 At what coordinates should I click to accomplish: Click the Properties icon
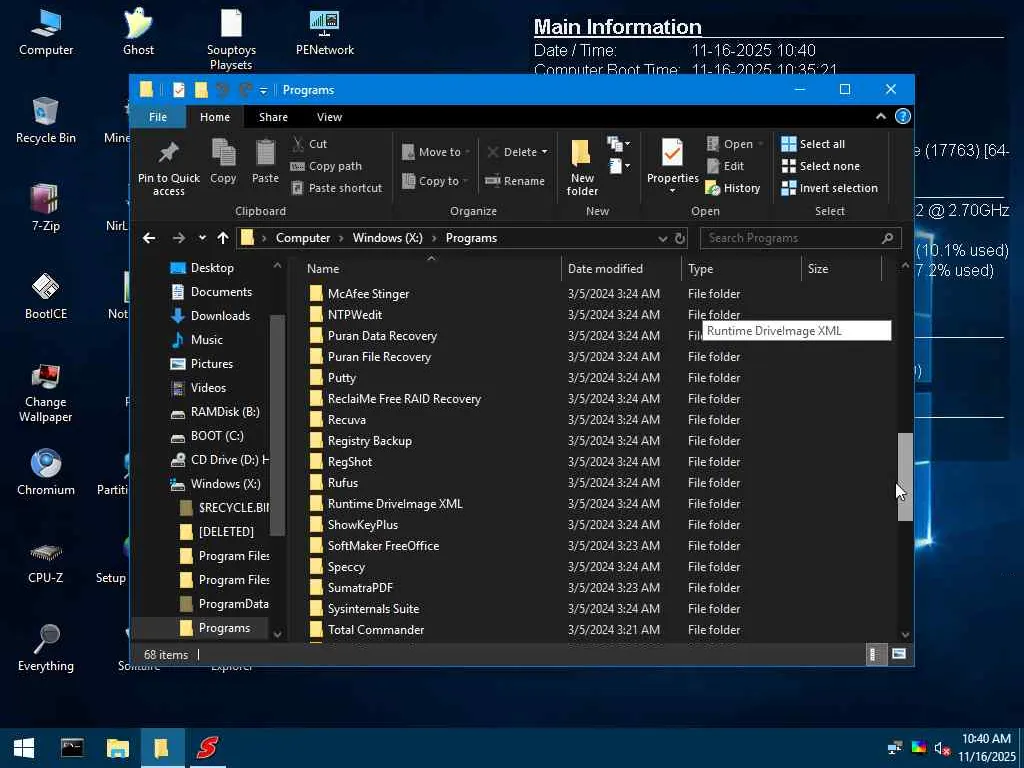[x=672, y=153]
